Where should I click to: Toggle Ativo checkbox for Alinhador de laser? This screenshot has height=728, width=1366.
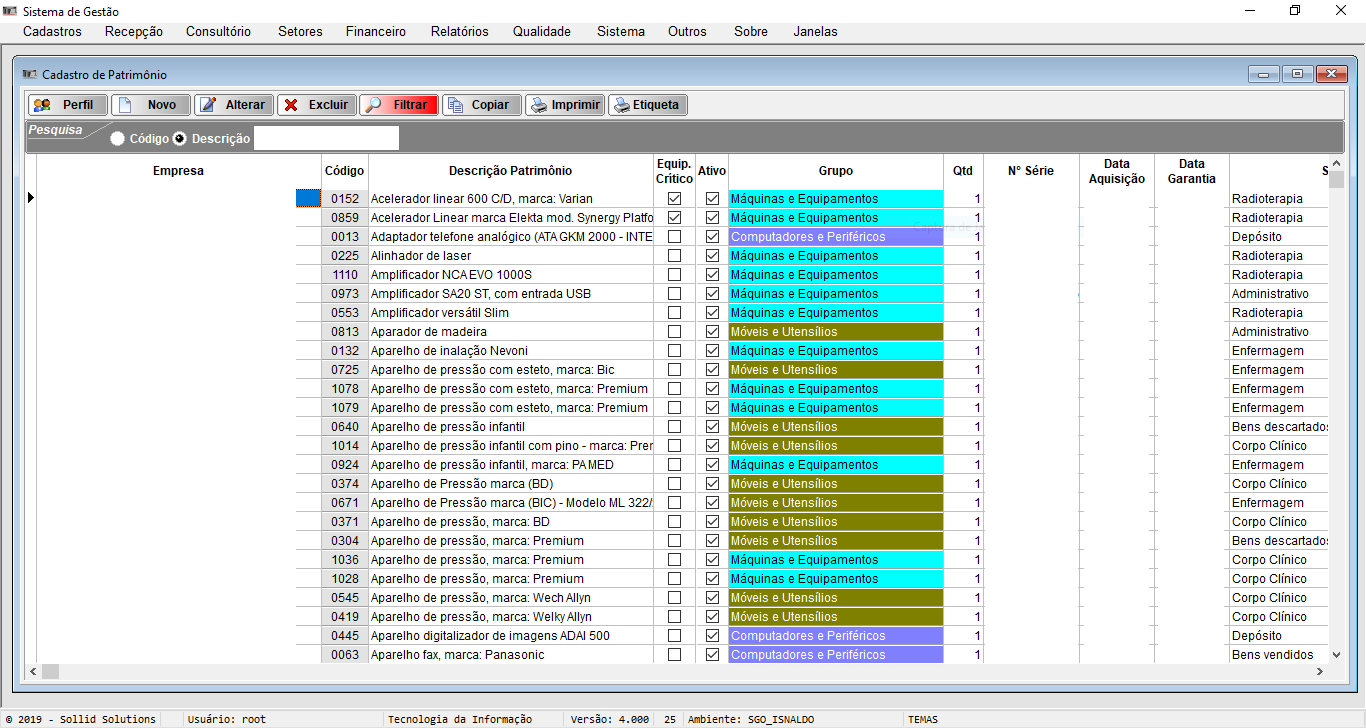click(712, 256)
